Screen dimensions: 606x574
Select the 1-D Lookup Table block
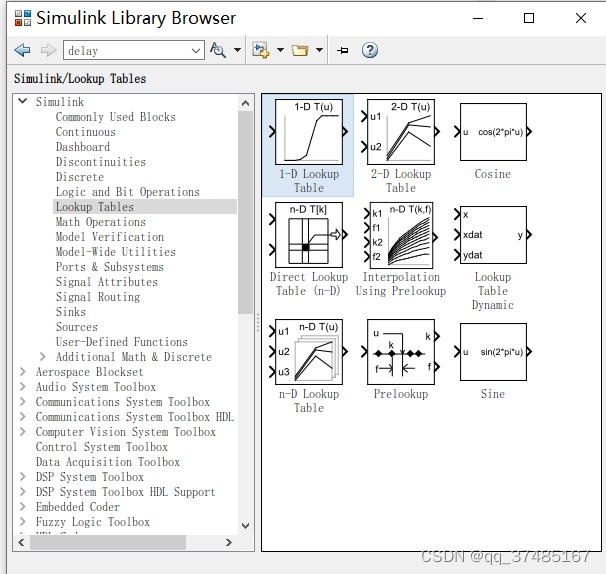[x=308, y=145]
